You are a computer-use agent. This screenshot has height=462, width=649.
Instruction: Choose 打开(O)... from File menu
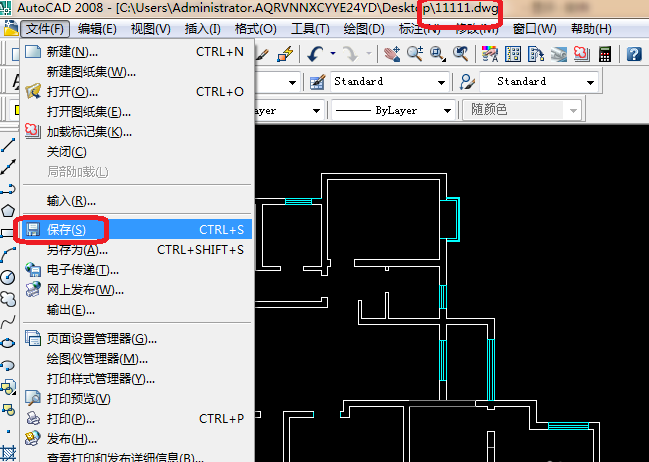point(137,91)
